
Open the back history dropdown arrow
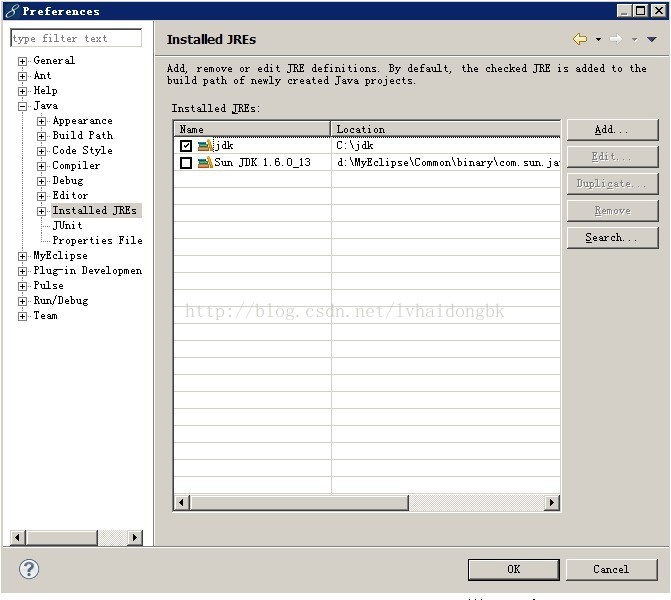coord(598,39)
